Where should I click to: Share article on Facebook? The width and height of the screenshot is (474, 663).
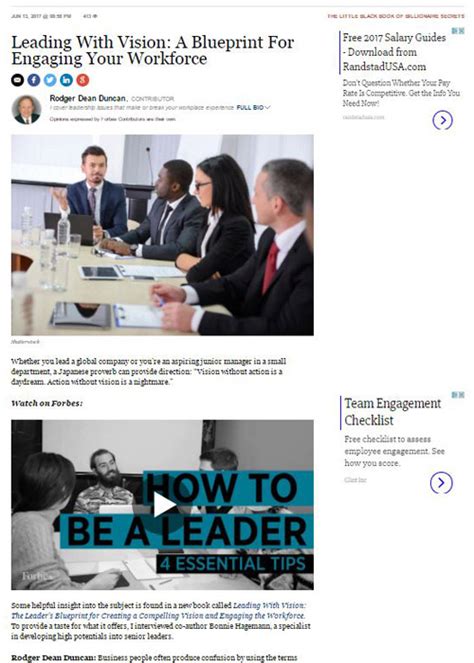click(x=34, y=80)
